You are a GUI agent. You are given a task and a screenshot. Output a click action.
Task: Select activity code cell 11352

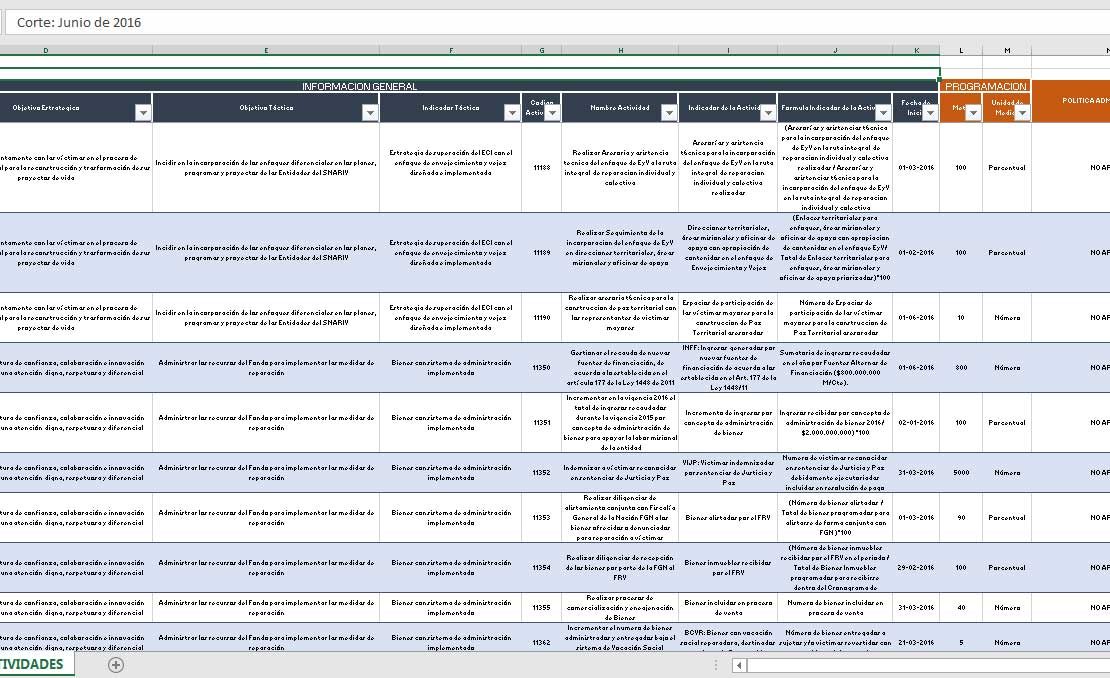click(542, 473)
